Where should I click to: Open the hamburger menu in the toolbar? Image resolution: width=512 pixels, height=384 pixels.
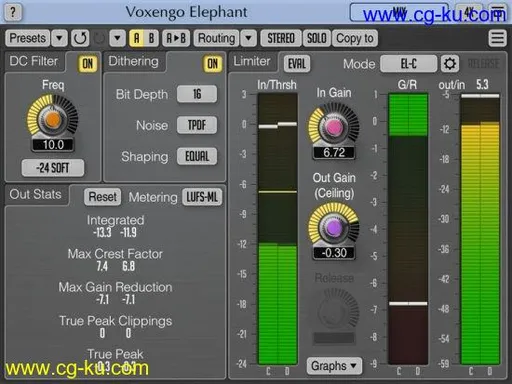497,38
